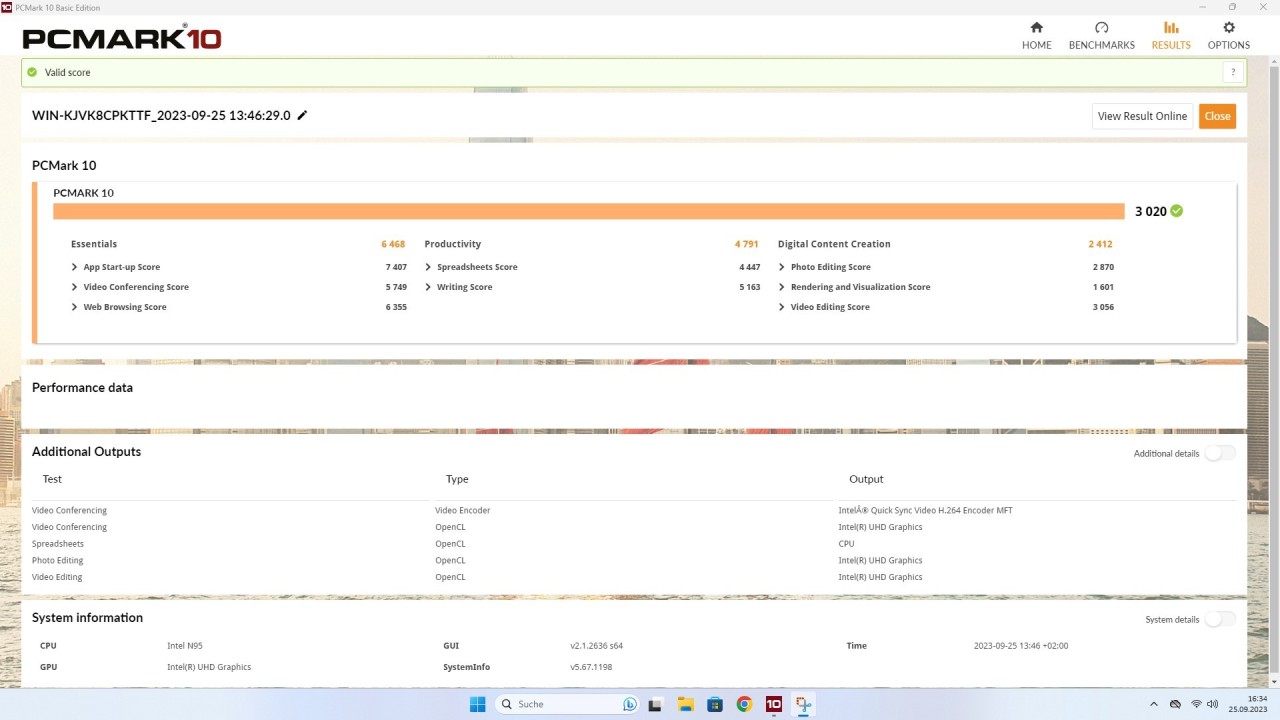Click the help question mark button
Screen dimensions: 1280x720
(x=1233, y=72)
